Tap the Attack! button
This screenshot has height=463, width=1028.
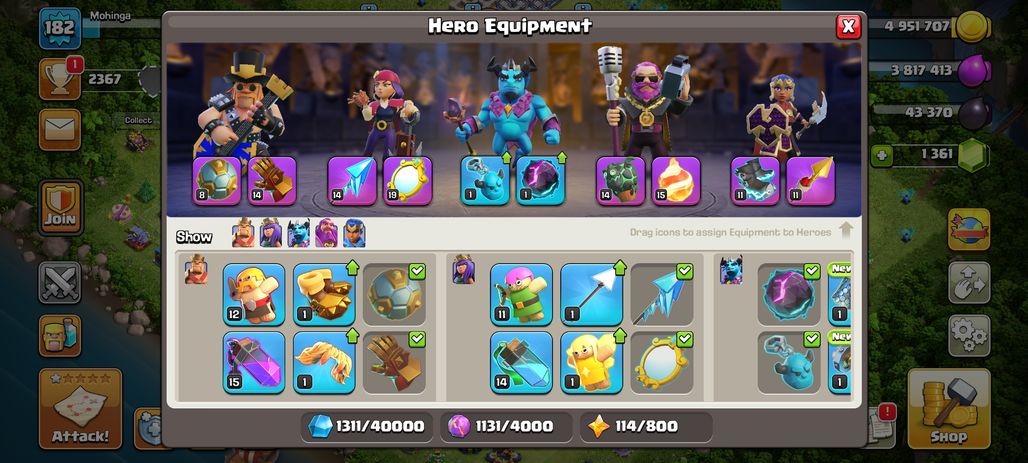[x=80, y=409]
